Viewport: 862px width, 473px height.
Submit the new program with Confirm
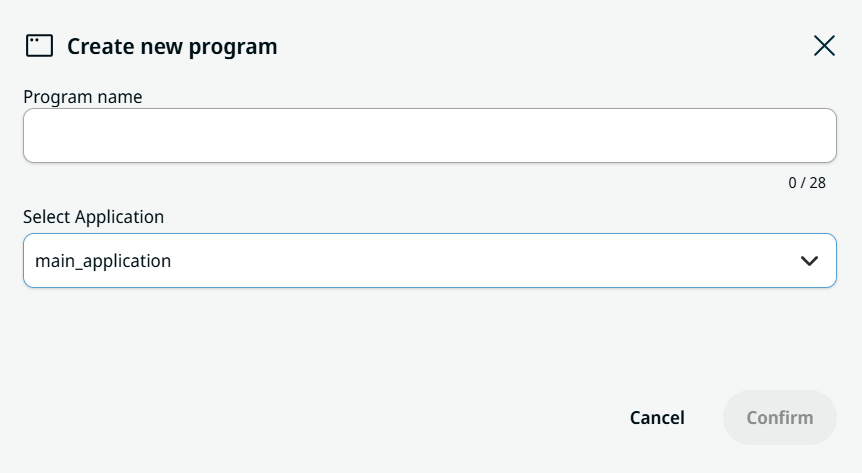780,417
